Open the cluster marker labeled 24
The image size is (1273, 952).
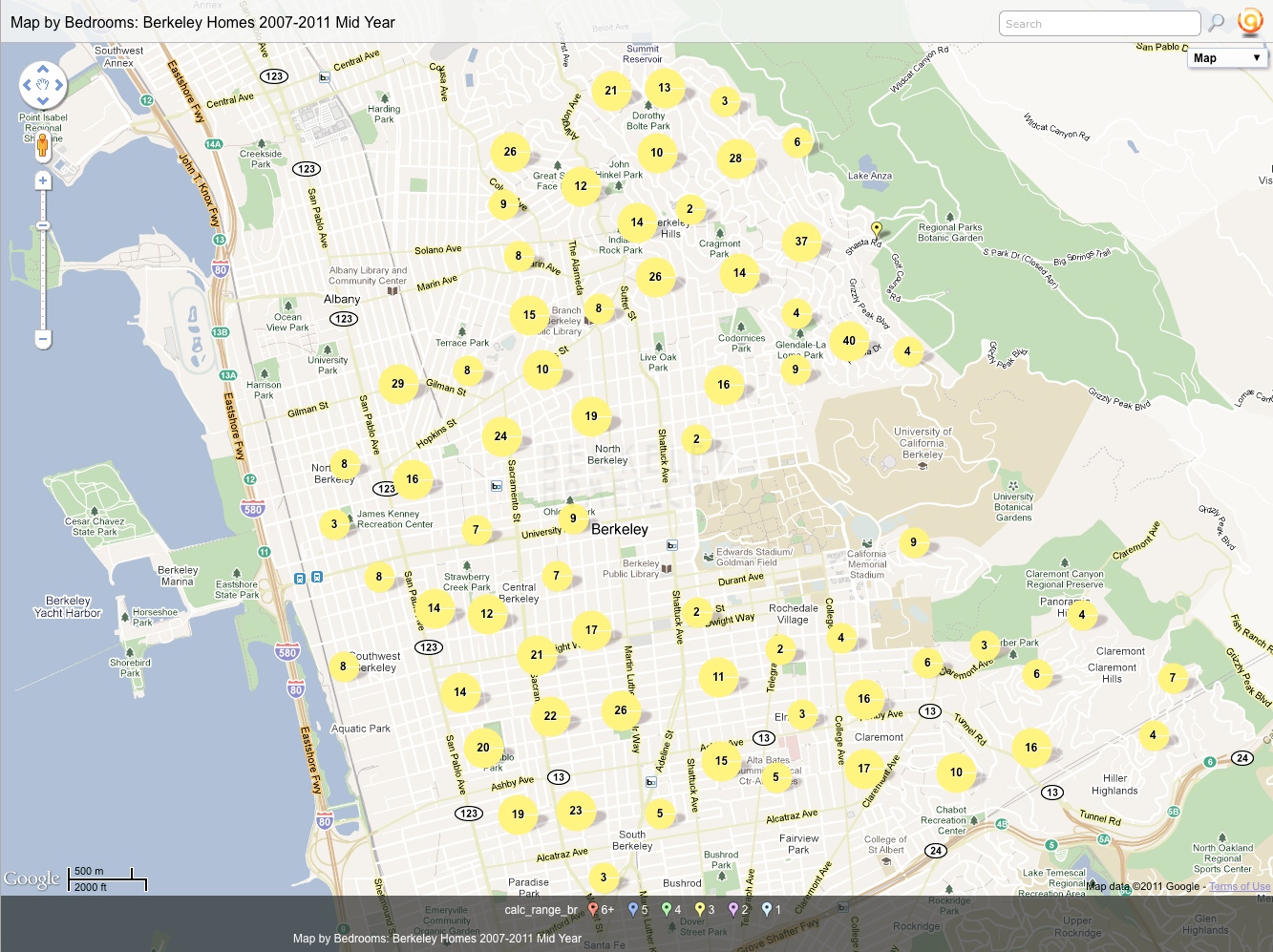pos(500,436)
